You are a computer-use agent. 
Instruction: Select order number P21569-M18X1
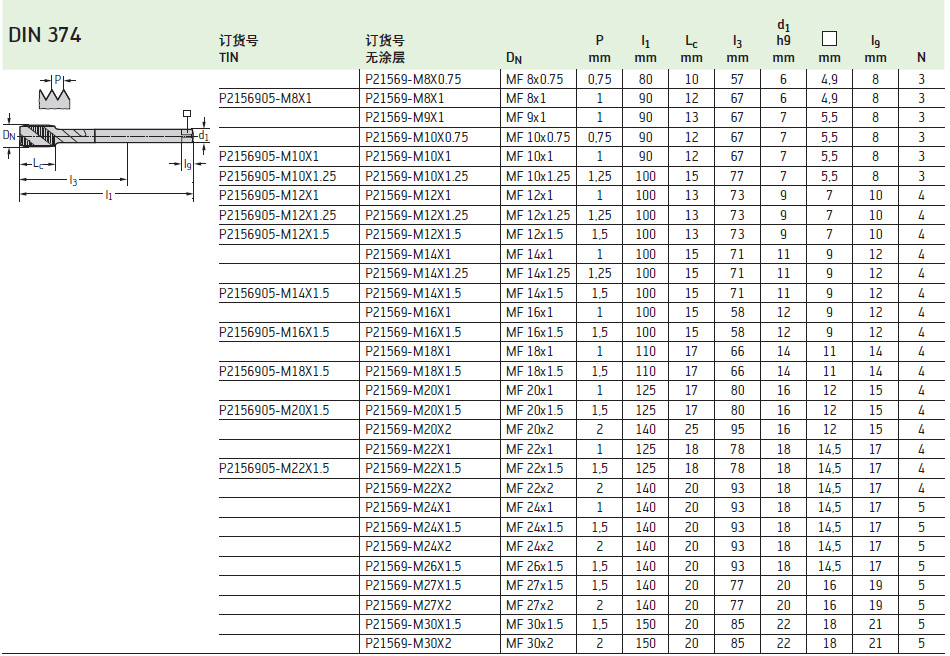tap(408, 352)
